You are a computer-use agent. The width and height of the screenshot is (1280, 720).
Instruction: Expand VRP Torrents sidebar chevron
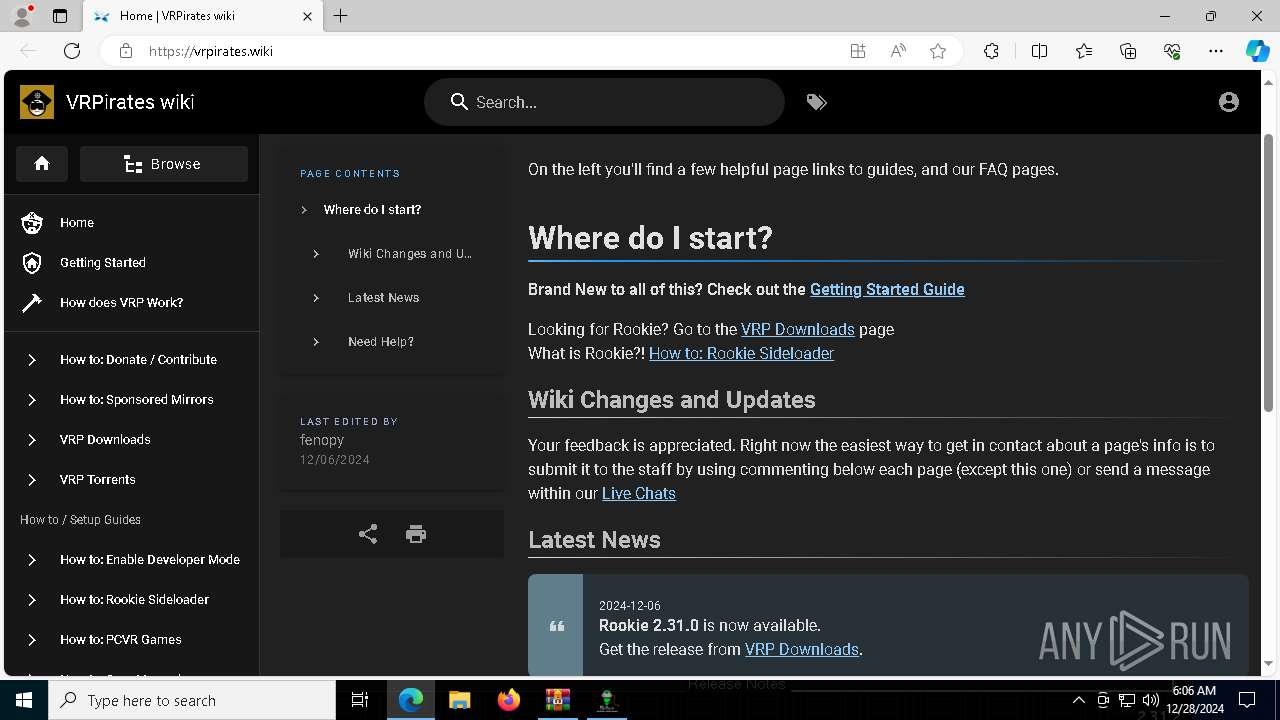(32, 480)
